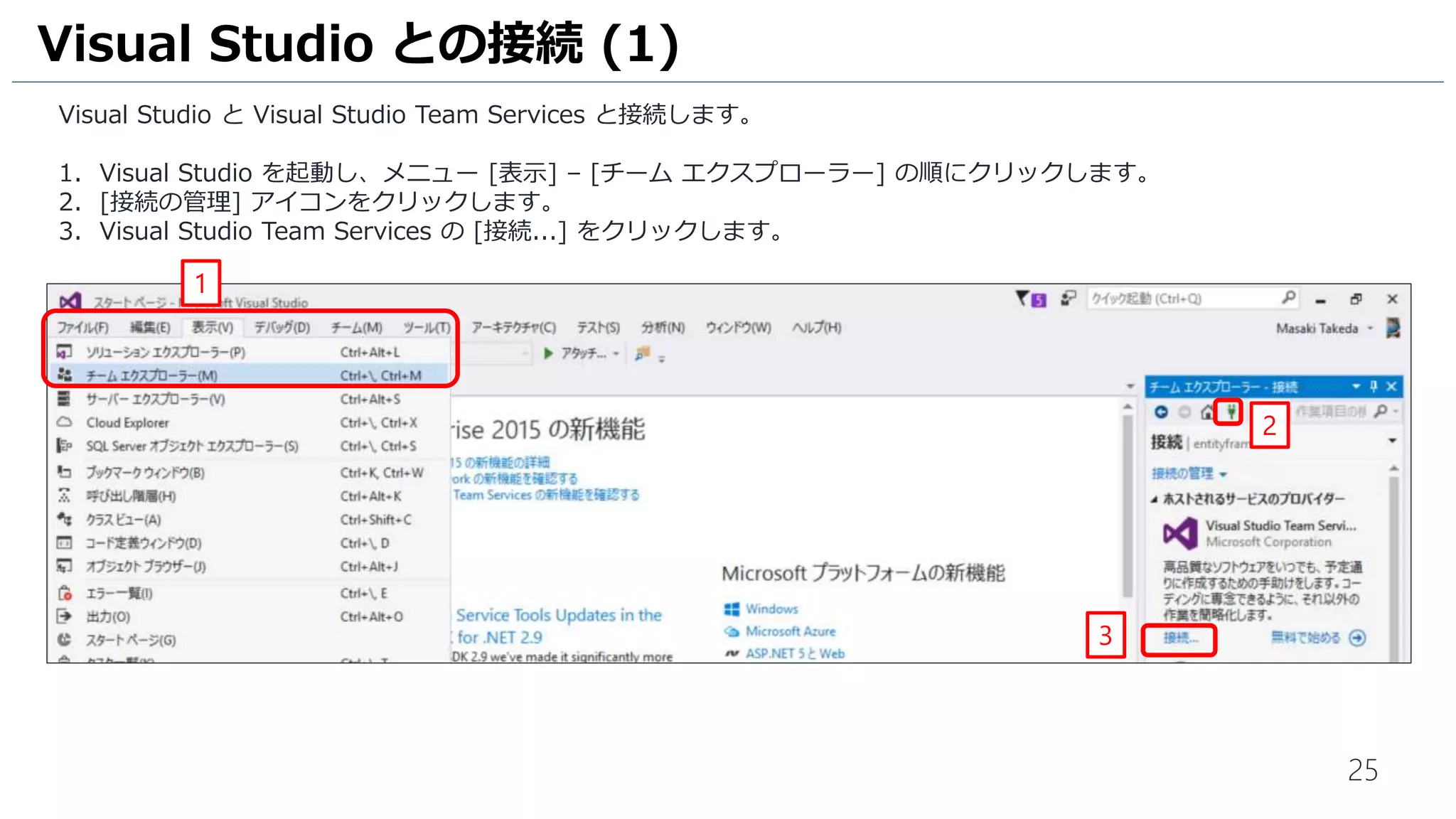Choose コード定義ウィンドウ(D) menu entry
Image resolution: width=1456 pixels, height=819 pixels.
pyautogui.click(x=249, y=543)
